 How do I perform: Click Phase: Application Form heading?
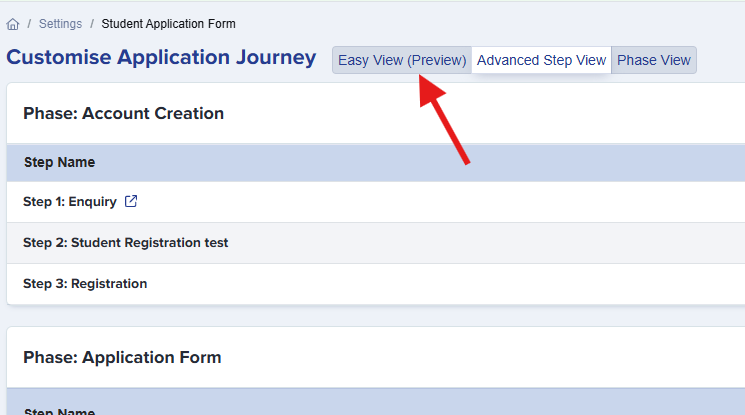tap(122, 358)
